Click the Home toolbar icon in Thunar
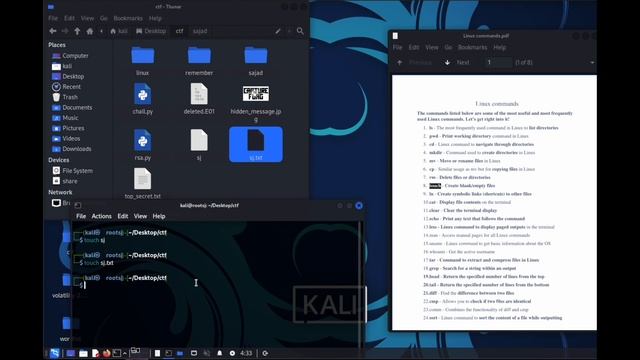 click(x=90, y=31)
